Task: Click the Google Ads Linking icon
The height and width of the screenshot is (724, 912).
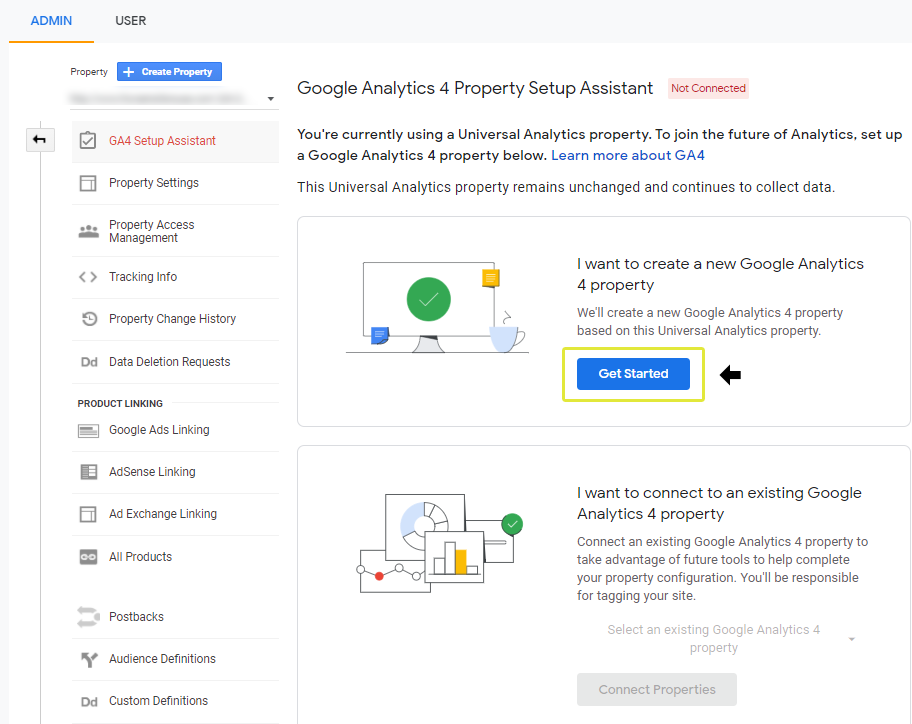Action: [88, 430]
